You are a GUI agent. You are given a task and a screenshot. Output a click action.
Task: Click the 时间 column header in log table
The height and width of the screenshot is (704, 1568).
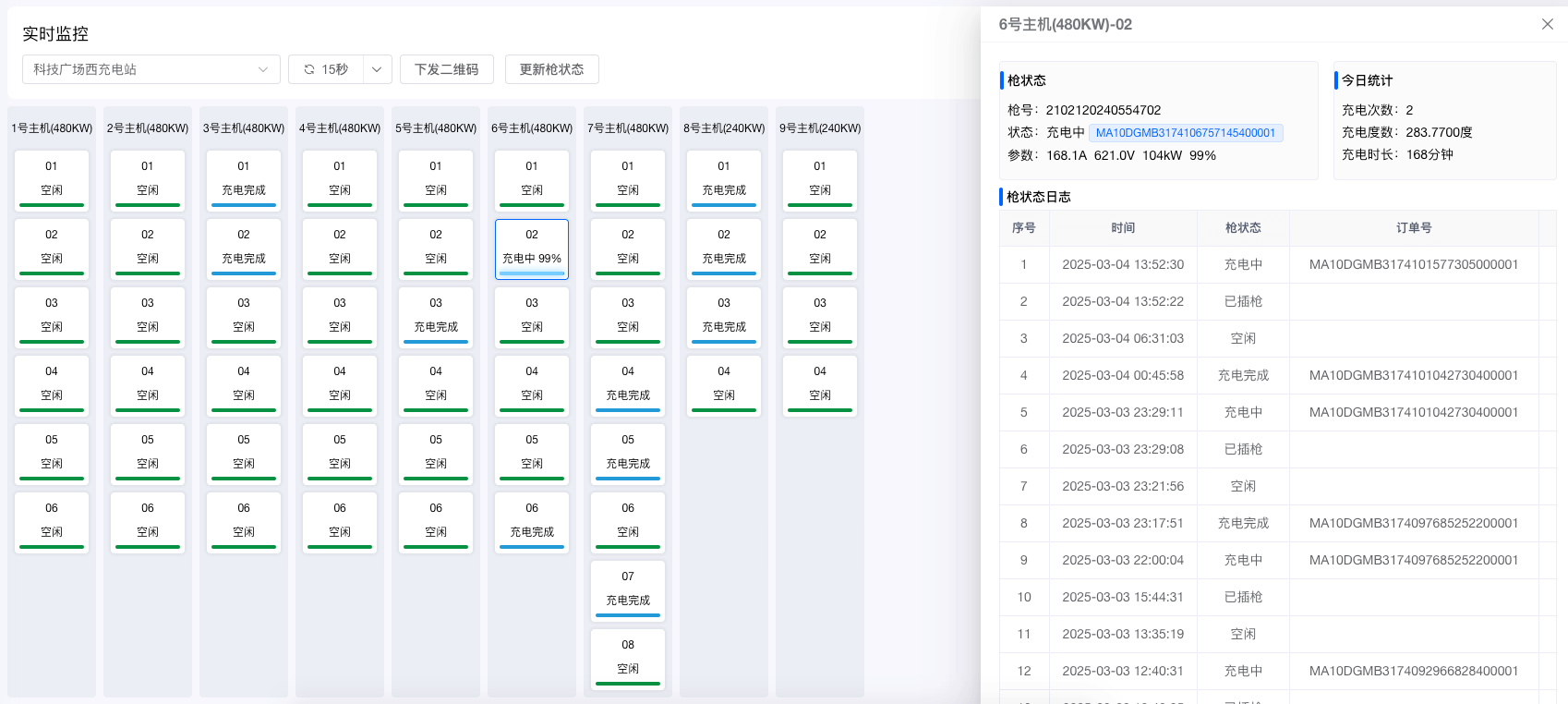(1123, 228)
